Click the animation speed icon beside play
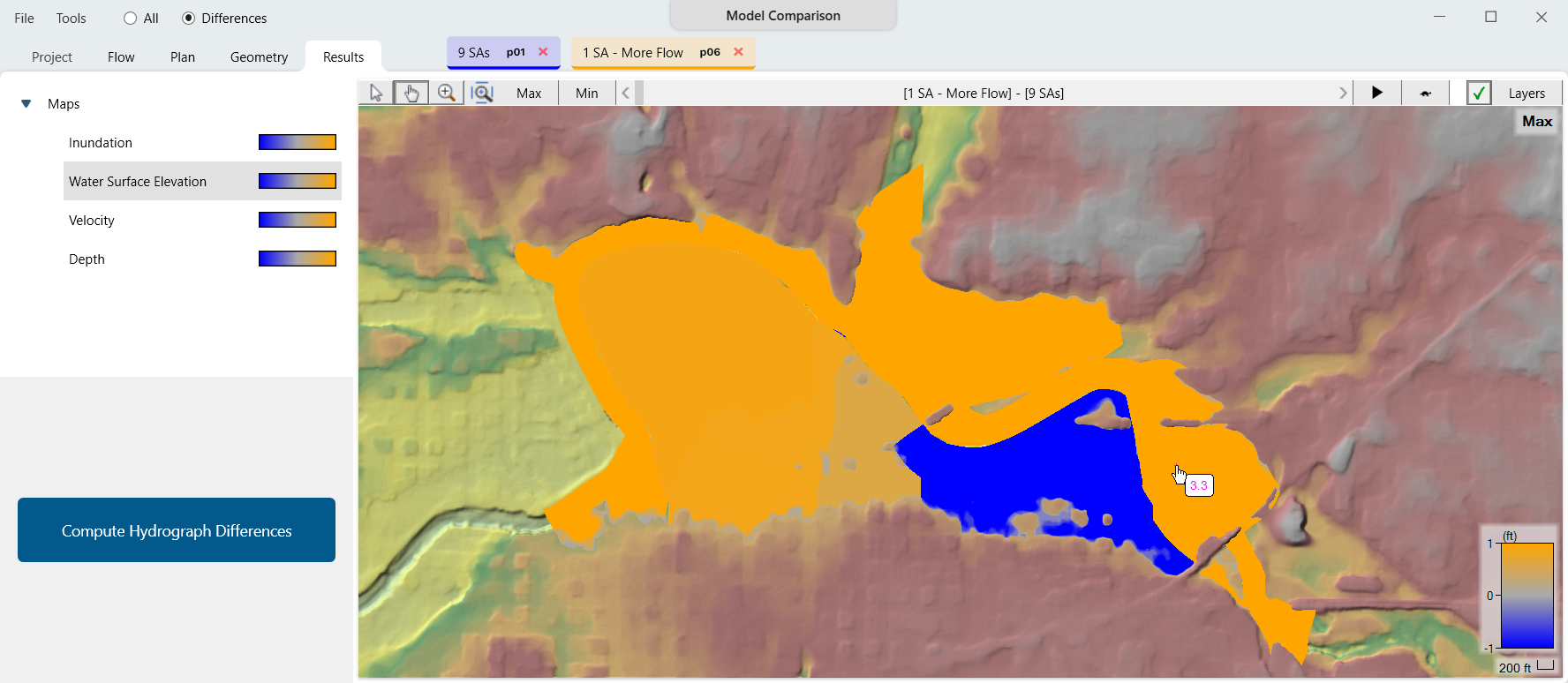This screenshot has width=1568, height=683. pyautogui.click(x=1425, y=93)
